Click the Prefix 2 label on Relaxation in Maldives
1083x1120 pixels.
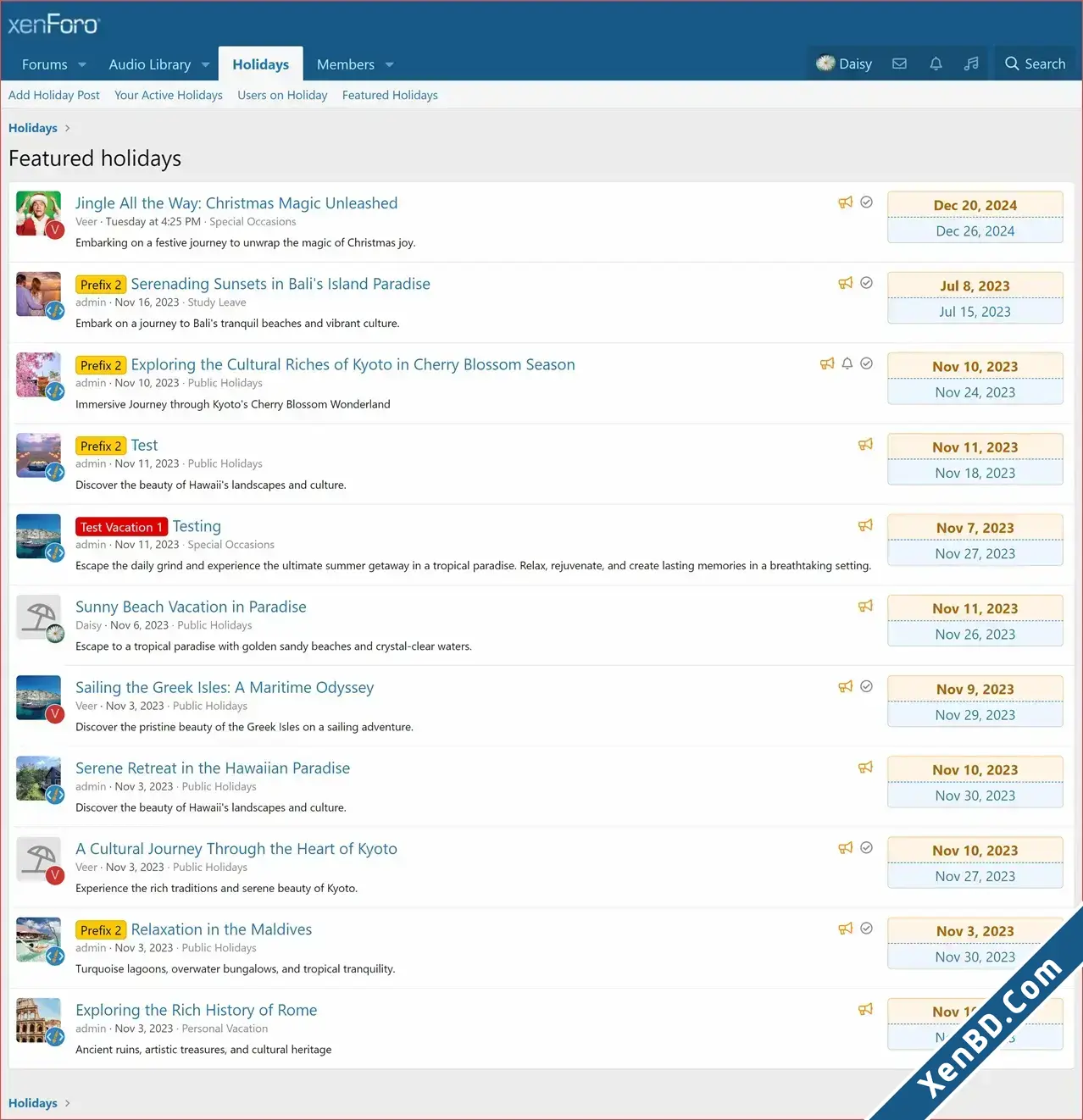tap(101, 930)
